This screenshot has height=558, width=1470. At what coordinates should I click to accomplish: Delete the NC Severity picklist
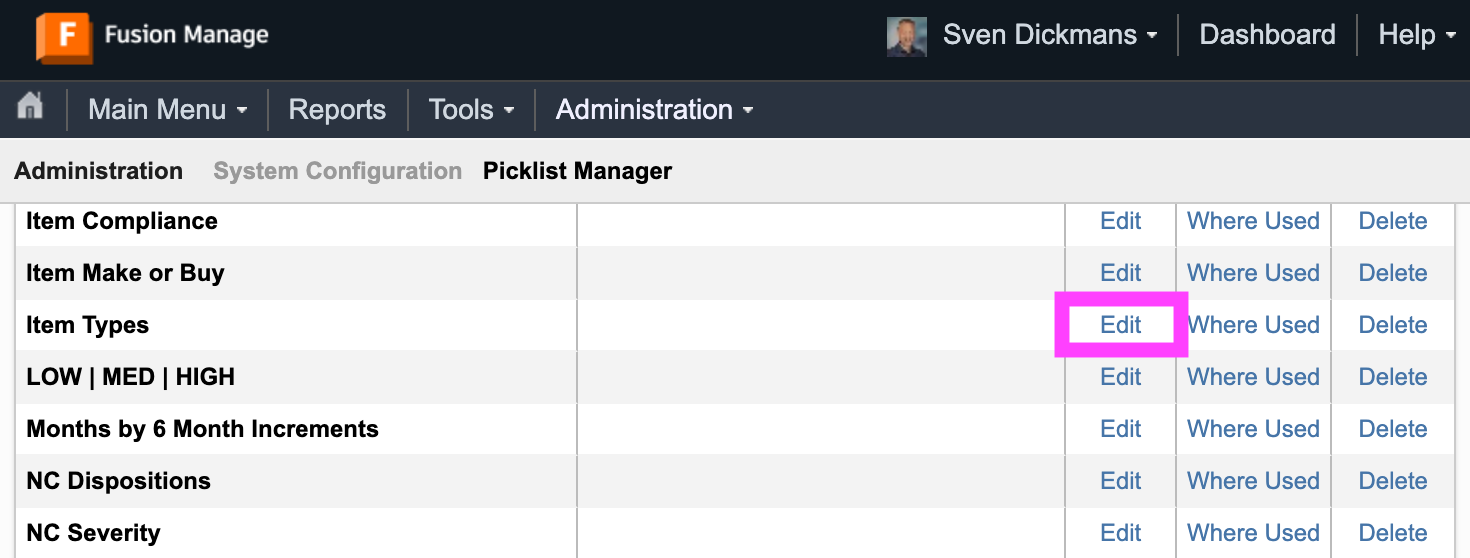point(1392,533)
